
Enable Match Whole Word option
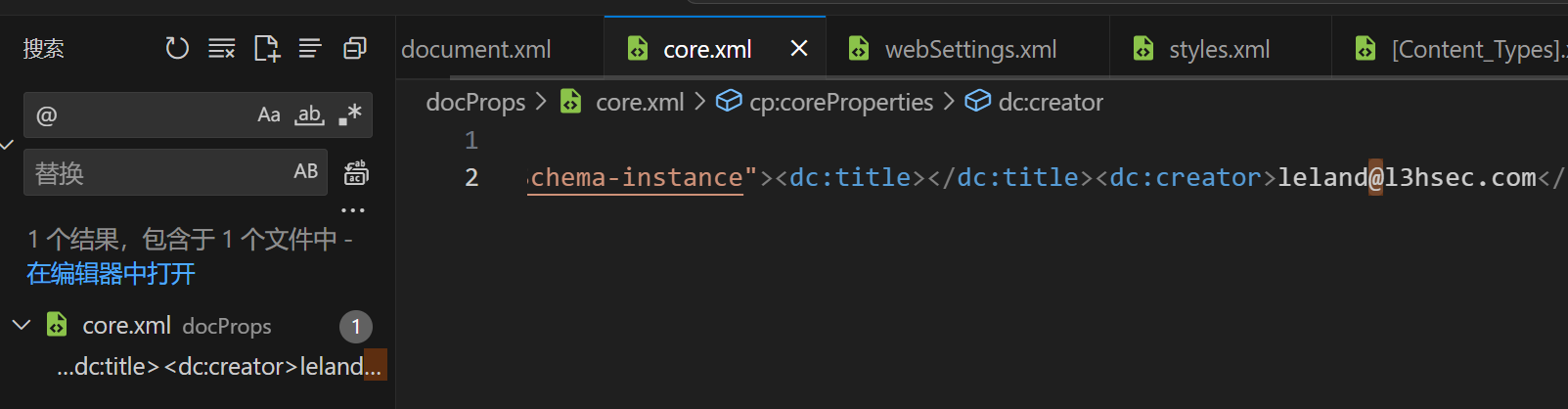pyautogui.click(x=310, y=115)
